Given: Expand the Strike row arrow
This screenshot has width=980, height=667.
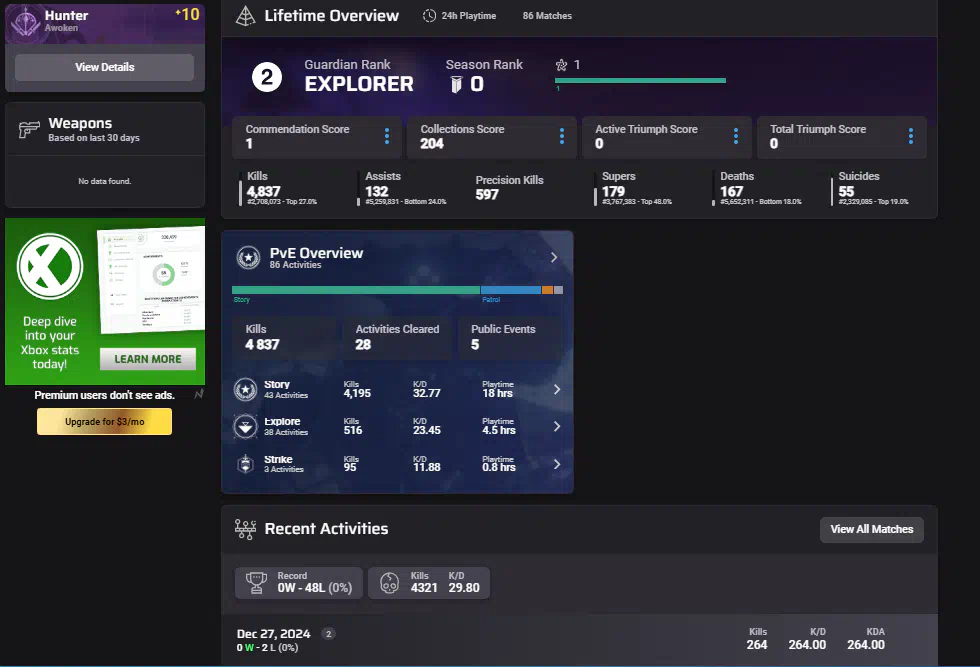Looking at the screenshot, I should [x=557, y=464].
